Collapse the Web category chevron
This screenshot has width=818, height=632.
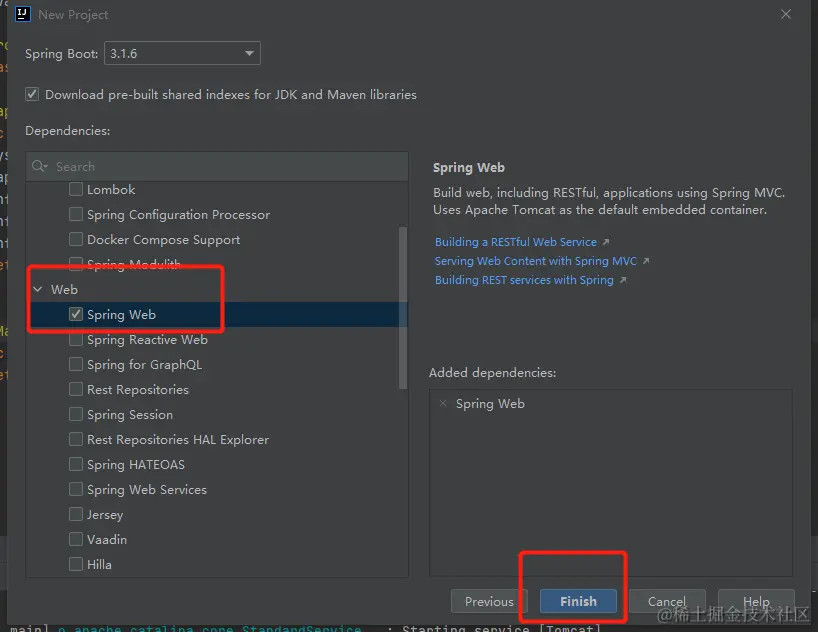(x=38, y=289)
